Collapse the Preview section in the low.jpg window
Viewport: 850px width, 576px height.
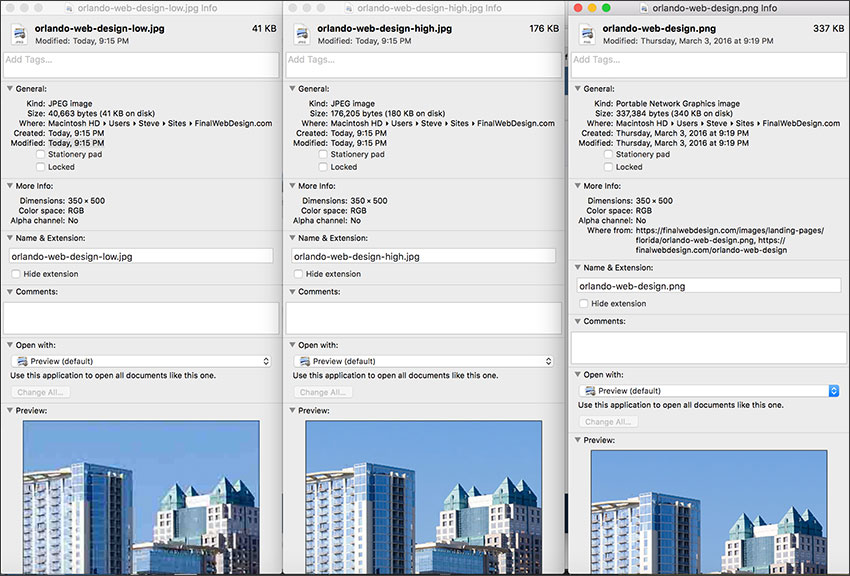pos(10,410)
